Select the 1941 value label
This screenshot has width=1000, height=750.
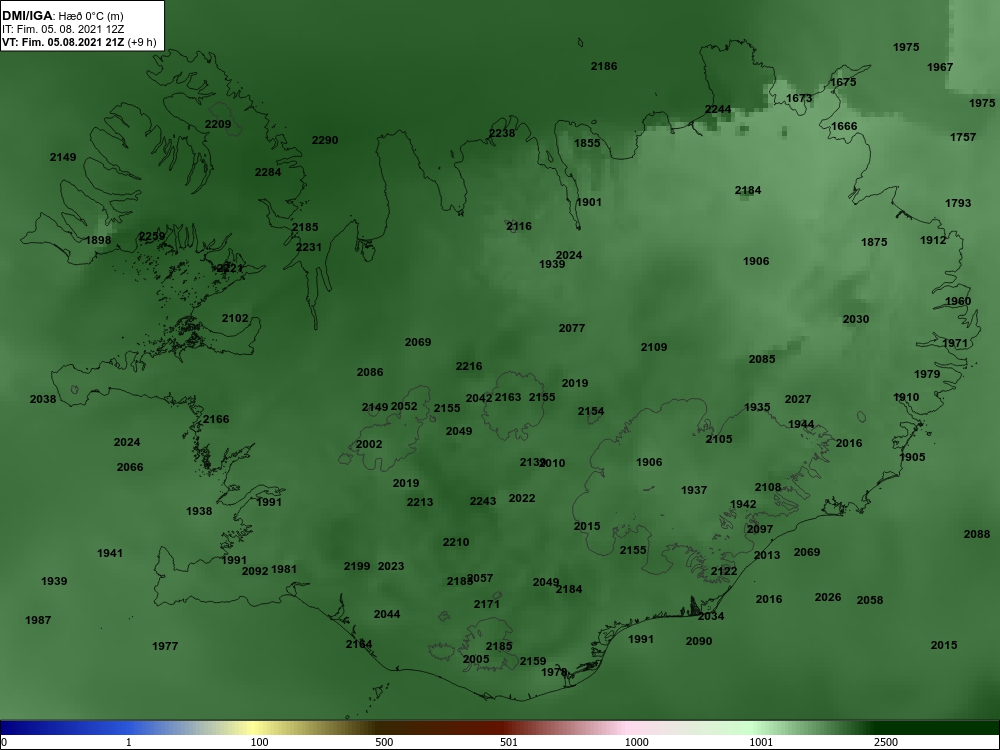pos(110,554)
